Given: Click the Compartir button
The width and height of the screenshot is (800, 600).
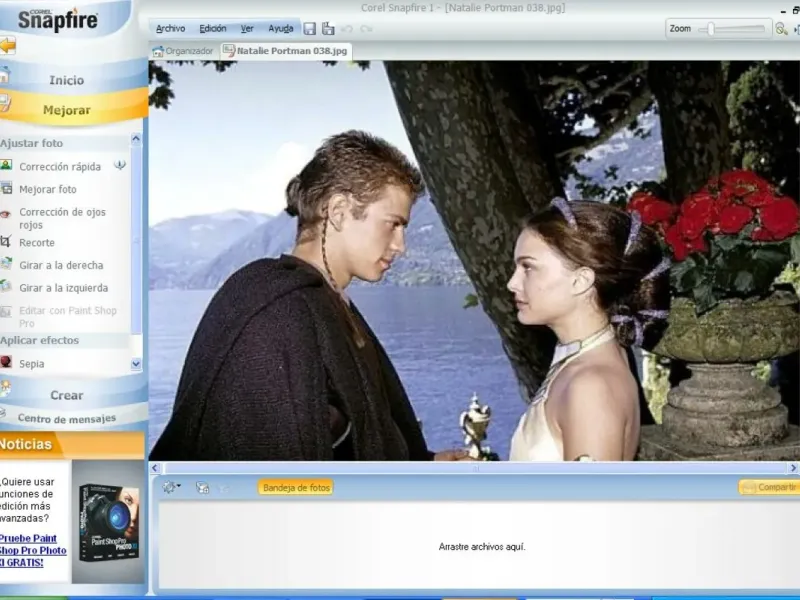Looking at the screenshot, I should pyautogui.click(x=769, y=487).
